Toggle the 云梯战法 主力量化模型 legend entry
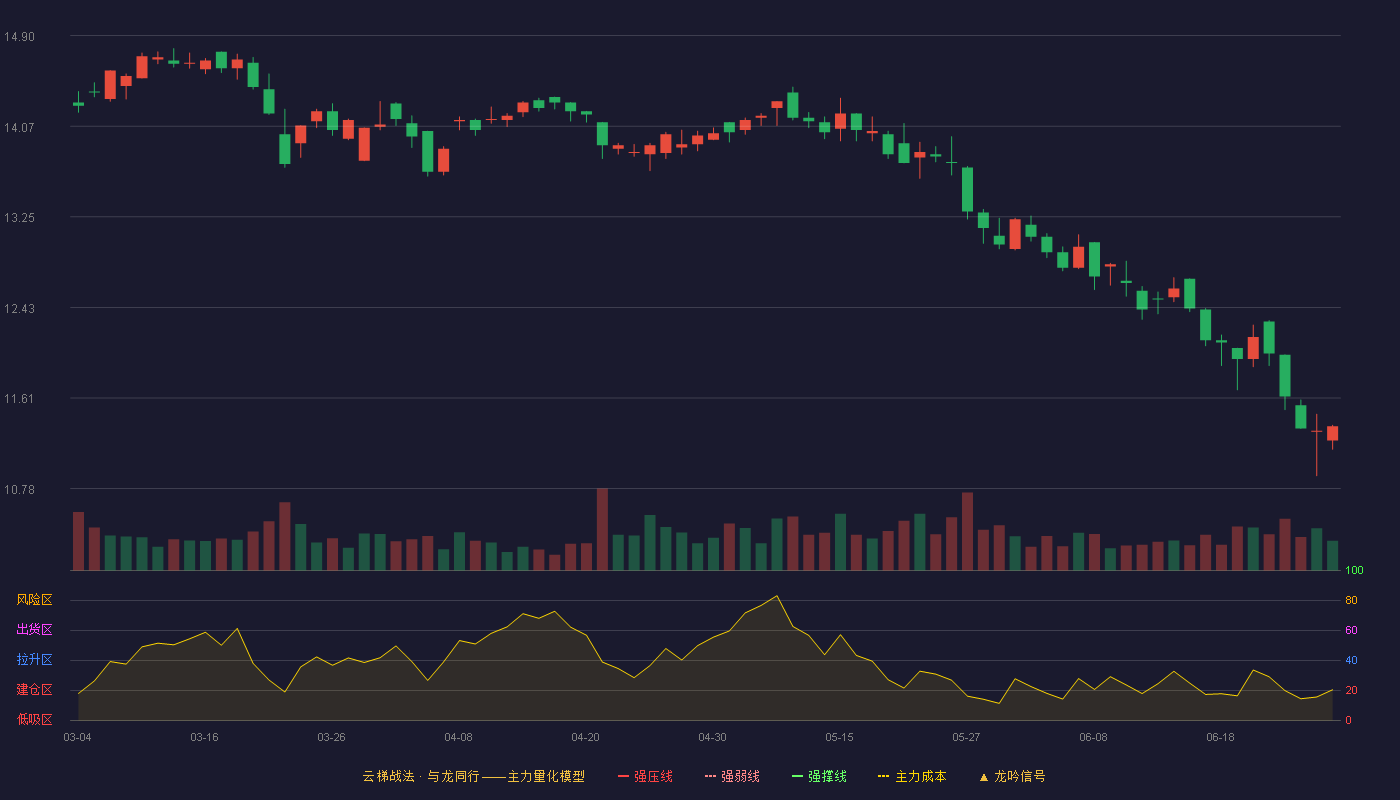The height and width of the screenshot is (800, 1400). [474, 776]
